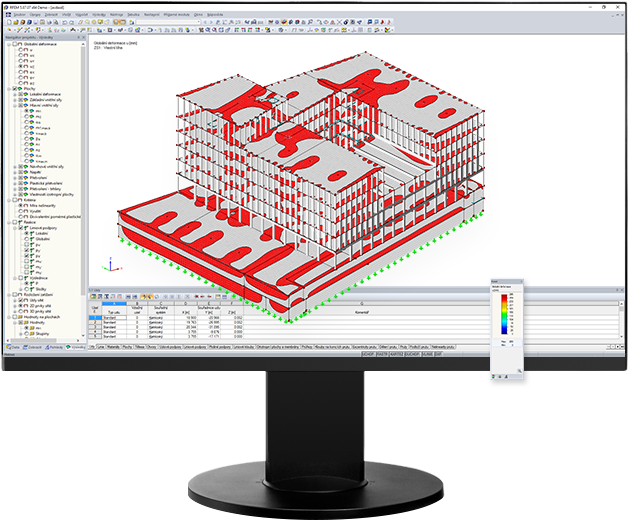Open the Nástroje menu
Image resolution: width=628 pixels, height=521 pixels.
point(117,14)
